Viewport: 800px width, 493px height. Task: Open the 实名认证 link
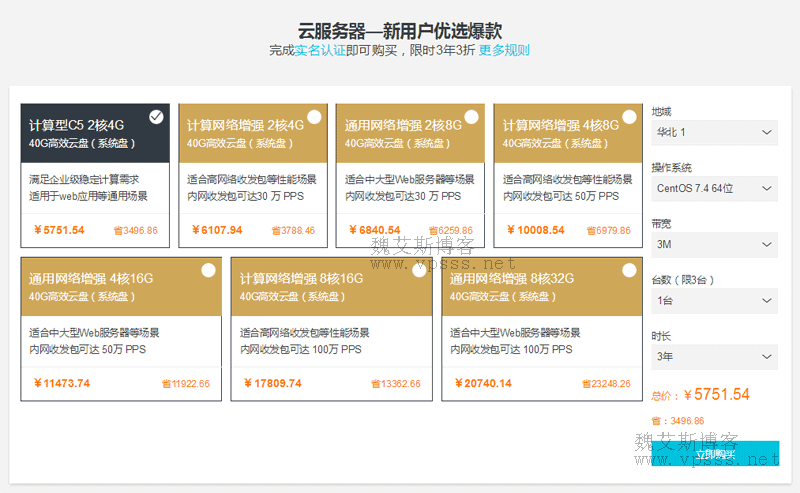320,50
